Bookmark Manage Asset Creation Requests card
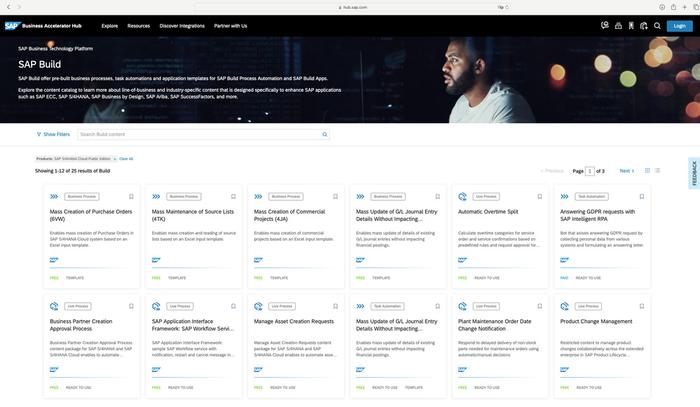The width and height of the screenshot is (700, 407). click(335, 306)
